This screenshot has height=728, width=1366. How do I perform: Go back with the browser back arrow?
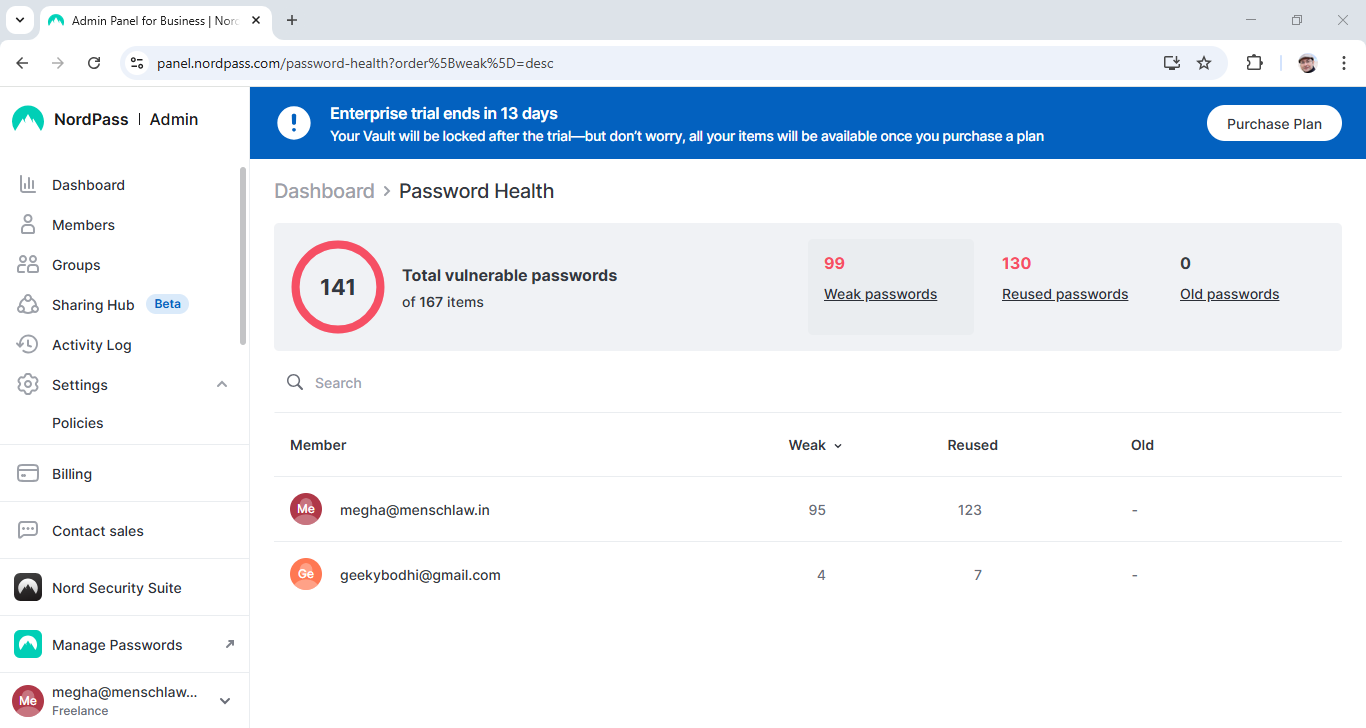[x=22, y=63]
